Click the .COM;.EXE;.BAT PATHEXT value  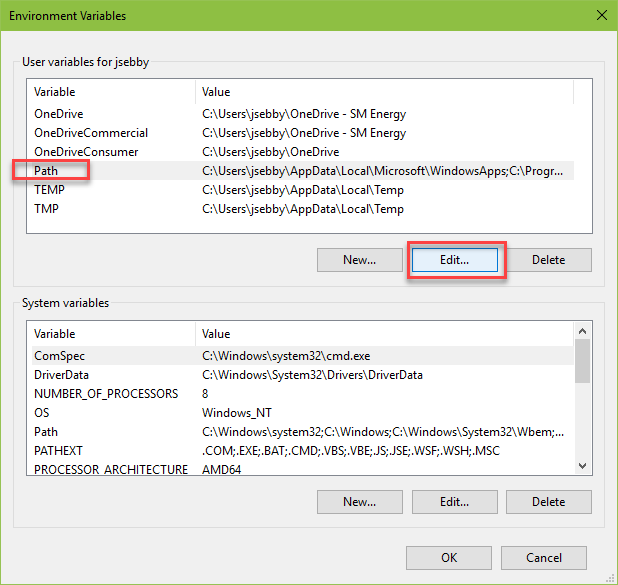[x=351, y=451]
